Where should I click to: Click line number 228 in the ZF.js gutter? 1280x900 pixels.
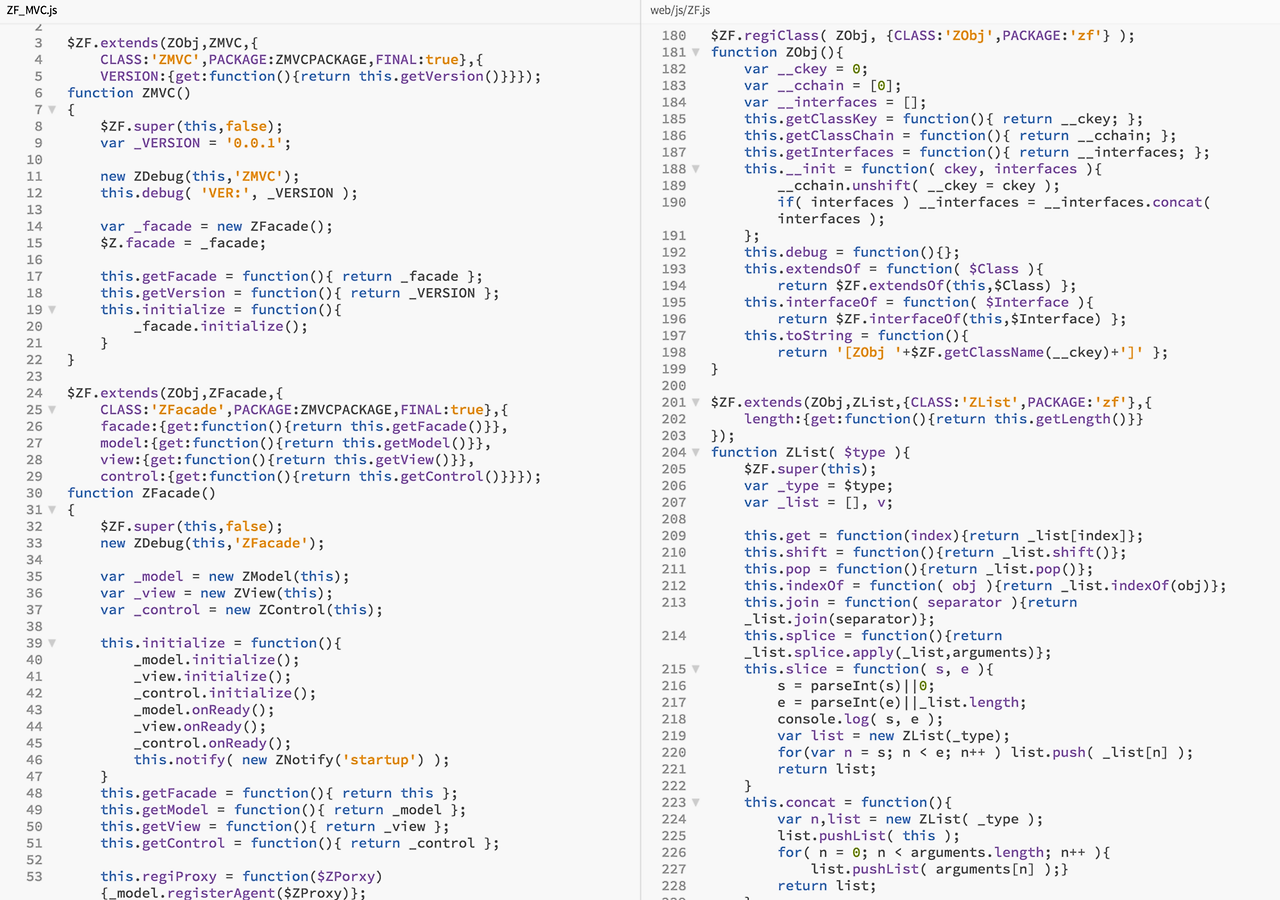coord(674,886)
